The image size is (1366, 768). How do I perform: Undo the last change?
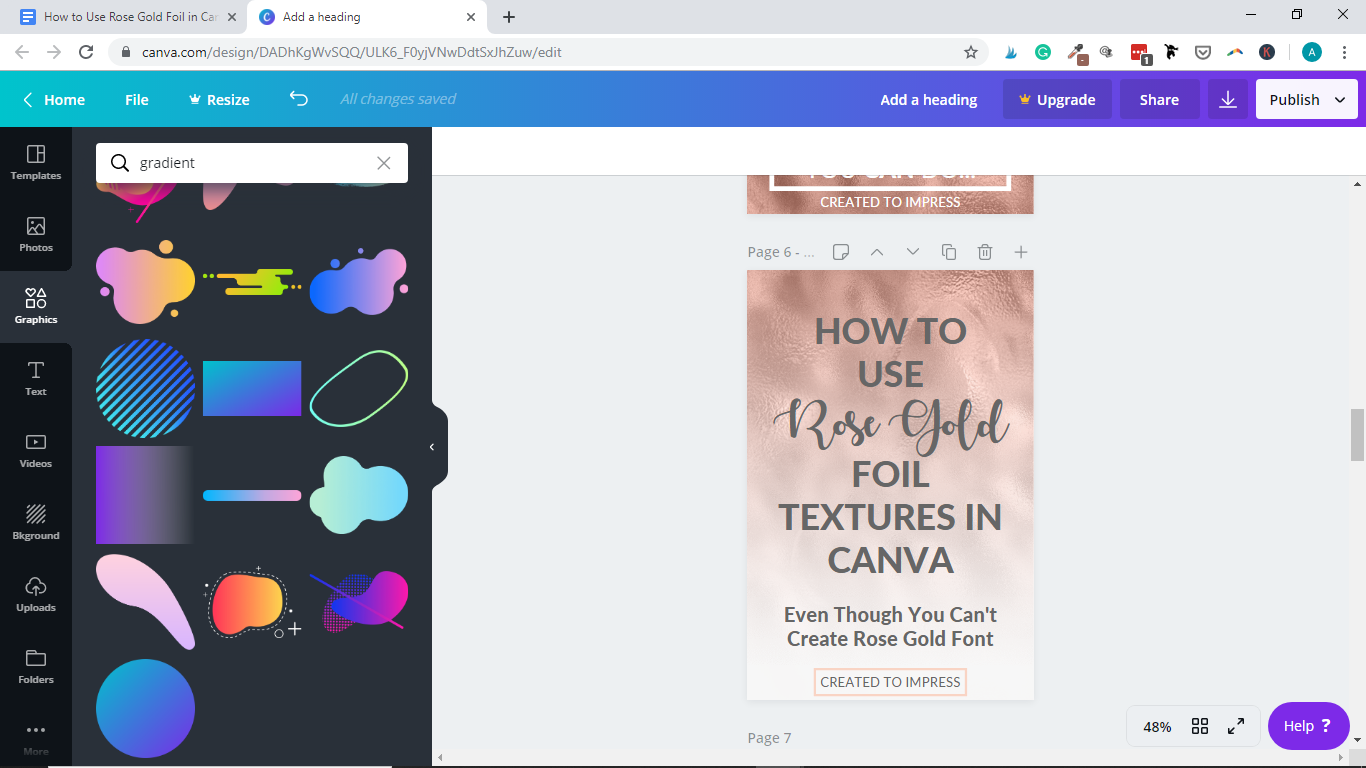pos(298,99)
